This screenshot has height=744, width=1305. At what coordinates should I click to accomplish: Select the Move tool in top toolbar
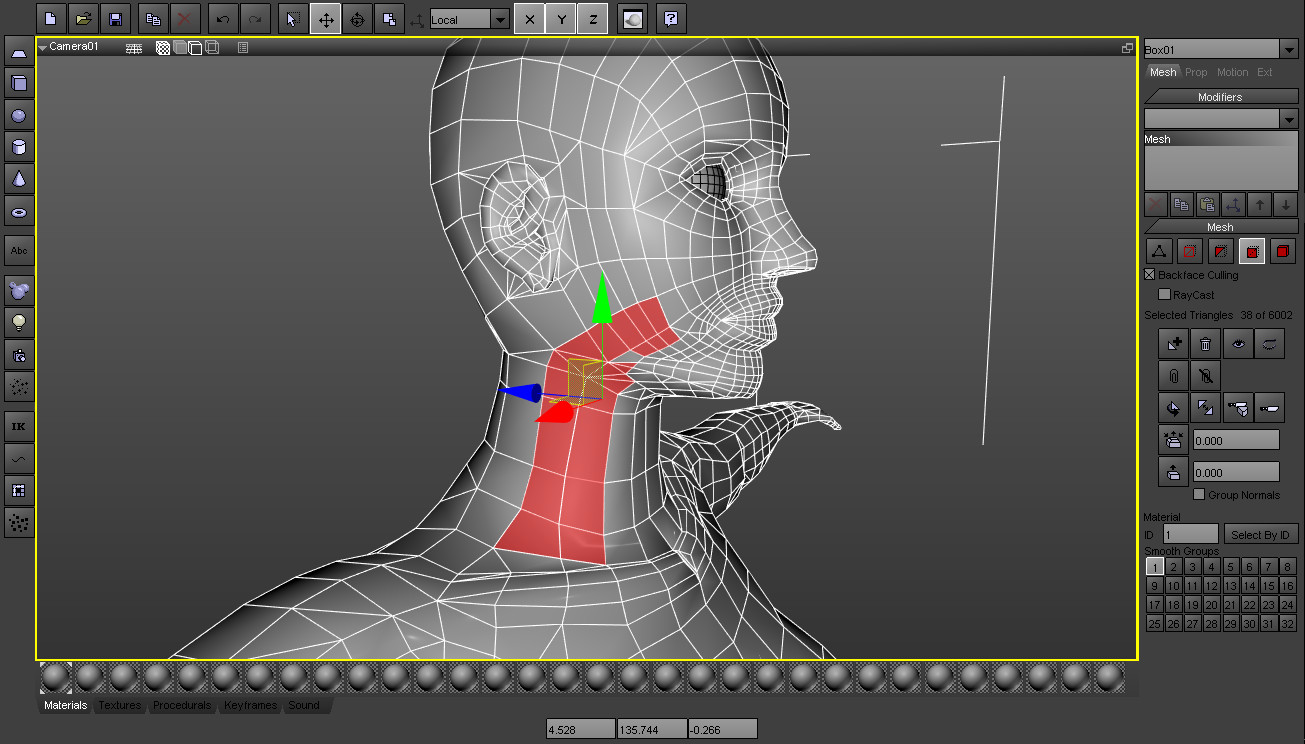point(325,19)
